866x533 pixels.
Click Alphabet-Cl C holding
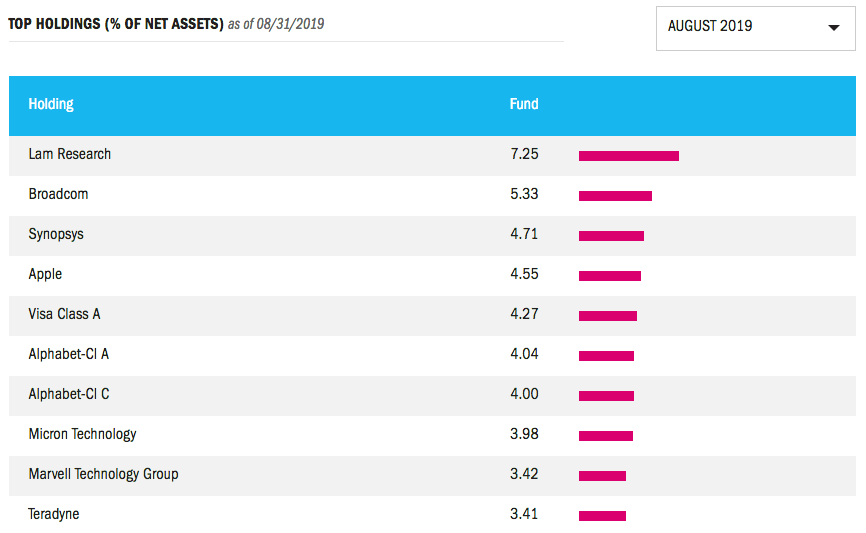[x=68, y=394]
